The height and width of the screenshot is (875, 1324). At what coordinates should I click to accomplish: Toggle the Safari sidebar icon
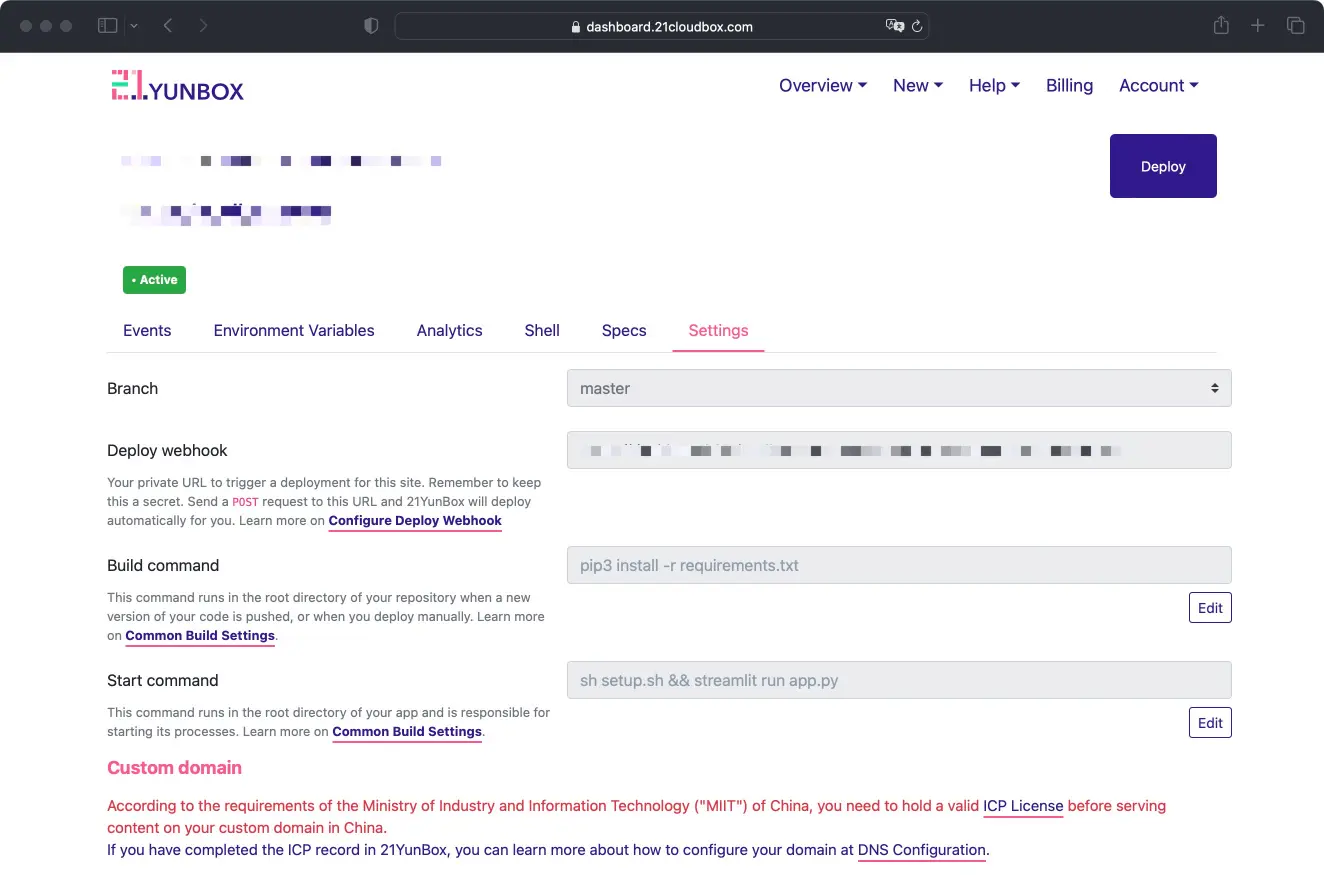point(107,26)
